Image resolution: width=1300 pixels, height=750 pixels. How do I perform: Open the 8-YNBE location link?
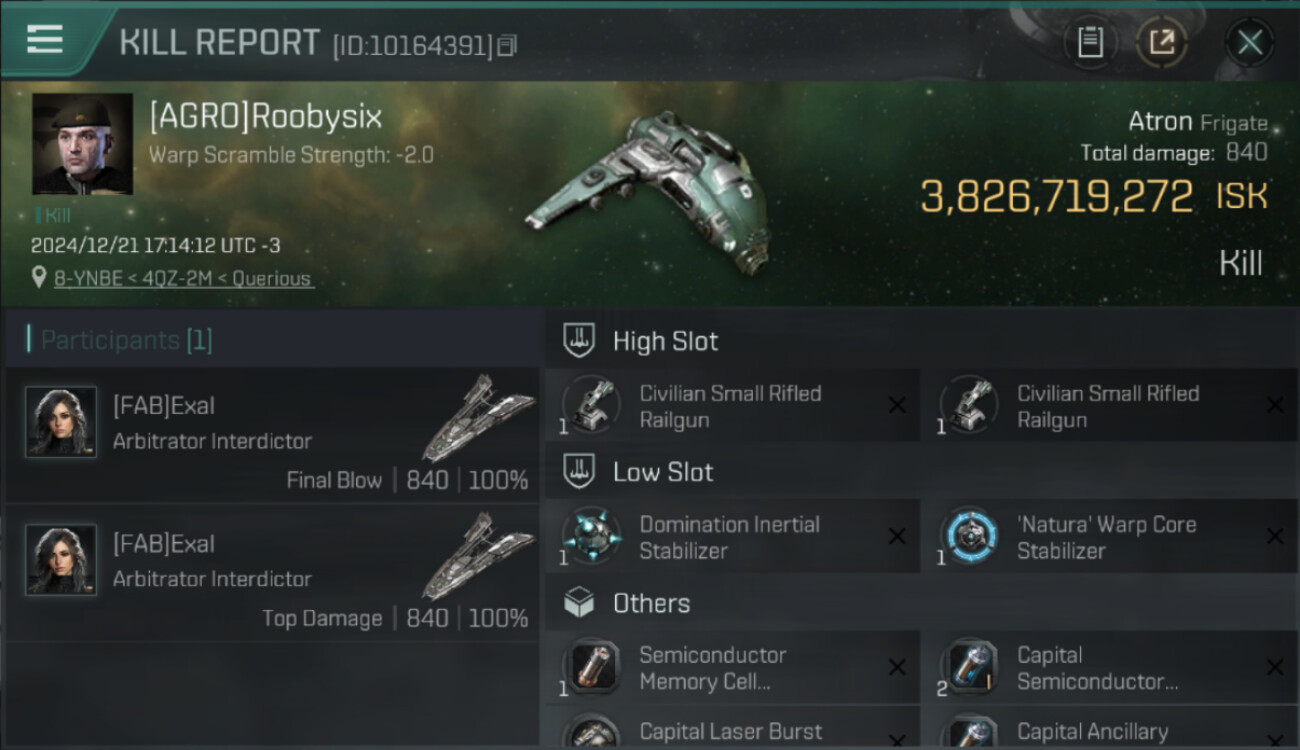coord(183,279)
